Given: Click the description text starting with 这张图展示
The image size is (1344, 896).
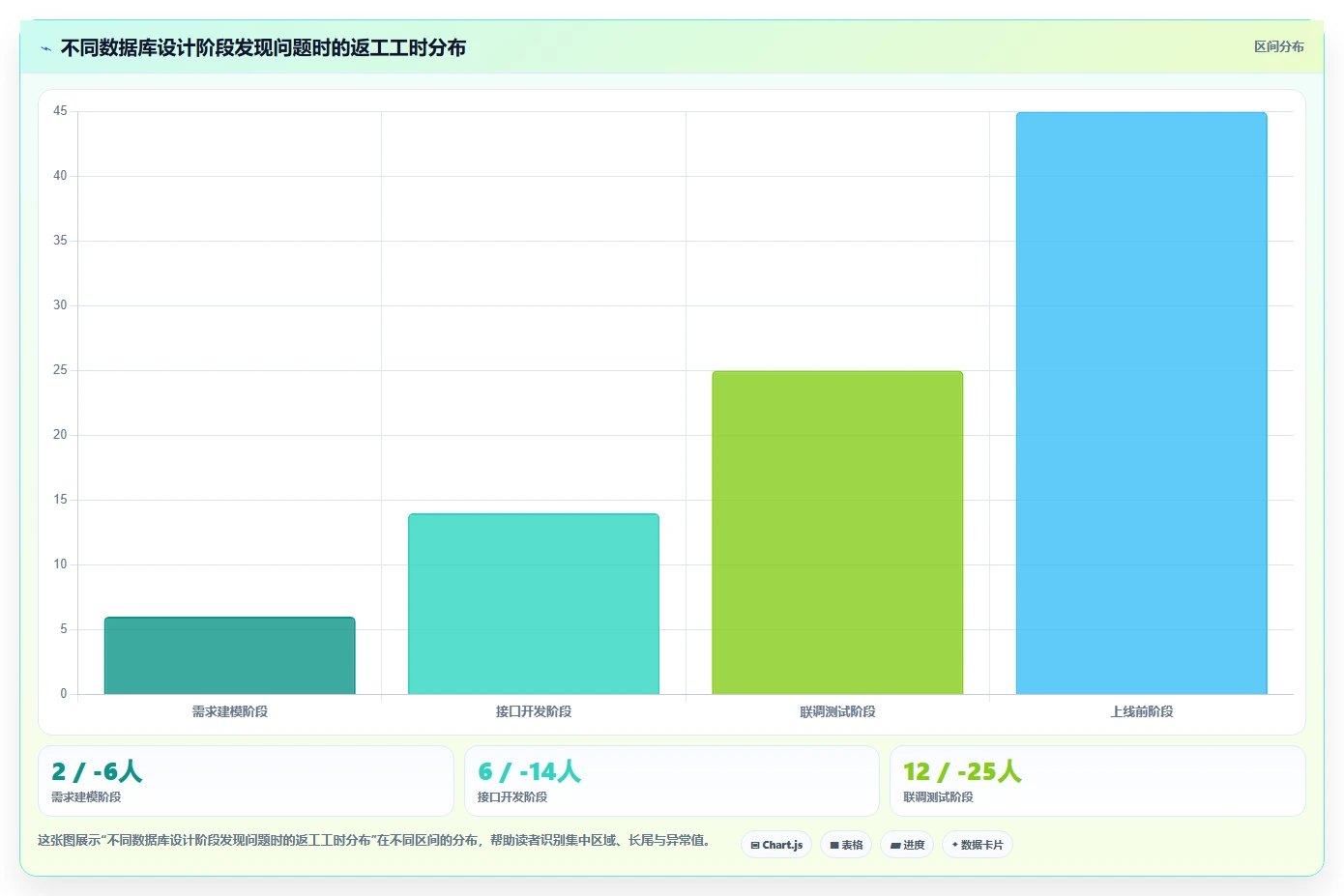Looking at the screenshot, I should tap(376, 840).
